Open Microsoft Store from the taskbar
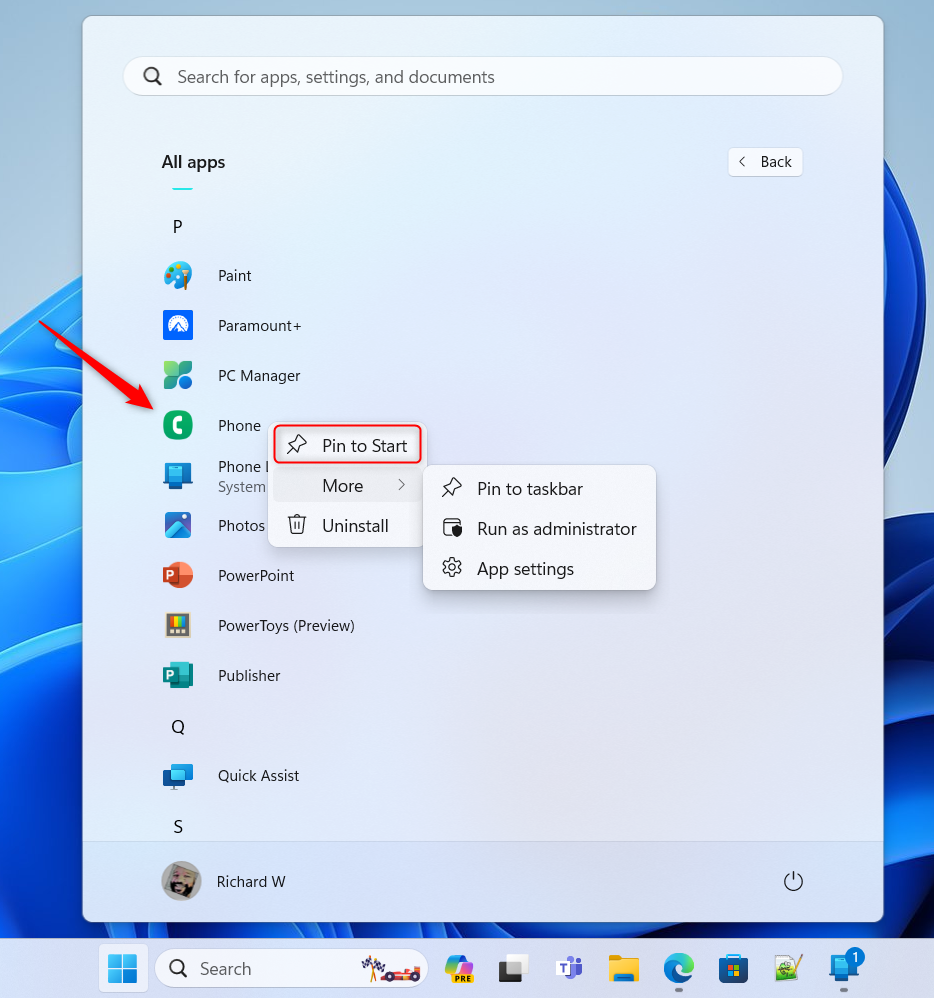 733,969
